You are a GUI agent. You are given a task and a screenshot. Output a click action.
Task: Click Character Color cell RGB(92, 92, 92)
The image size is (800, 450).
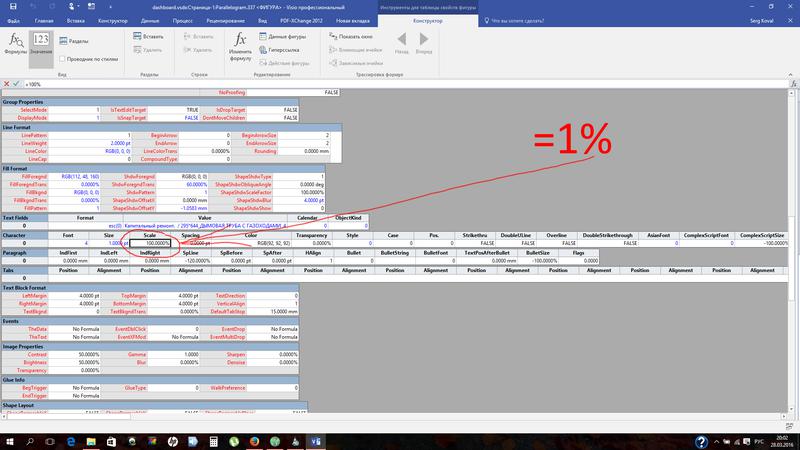(251, 243)
